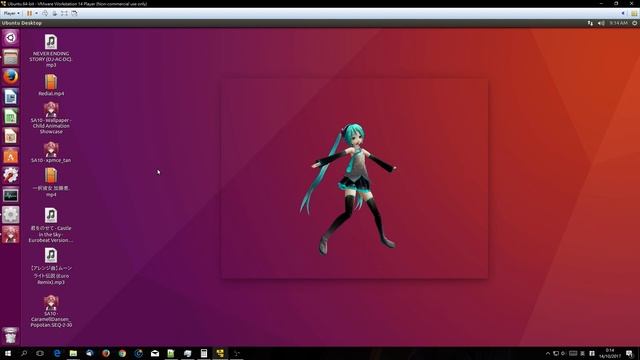Open the Mail app on Windows taskbar
Viewport: 640px width, 360px height.
(x=155, y=353)
